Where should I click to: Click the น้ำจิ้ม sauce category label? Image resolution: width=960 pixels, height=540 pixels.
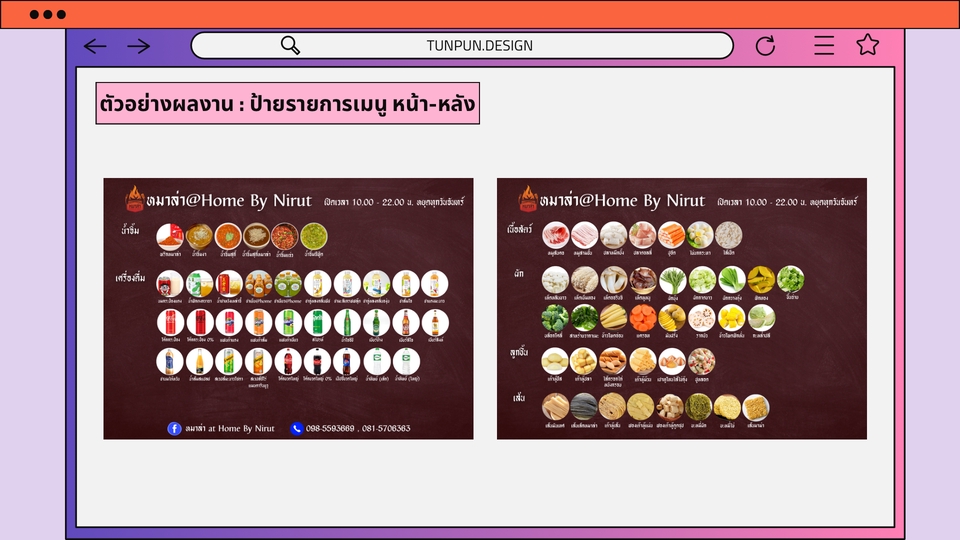point(130,230)
